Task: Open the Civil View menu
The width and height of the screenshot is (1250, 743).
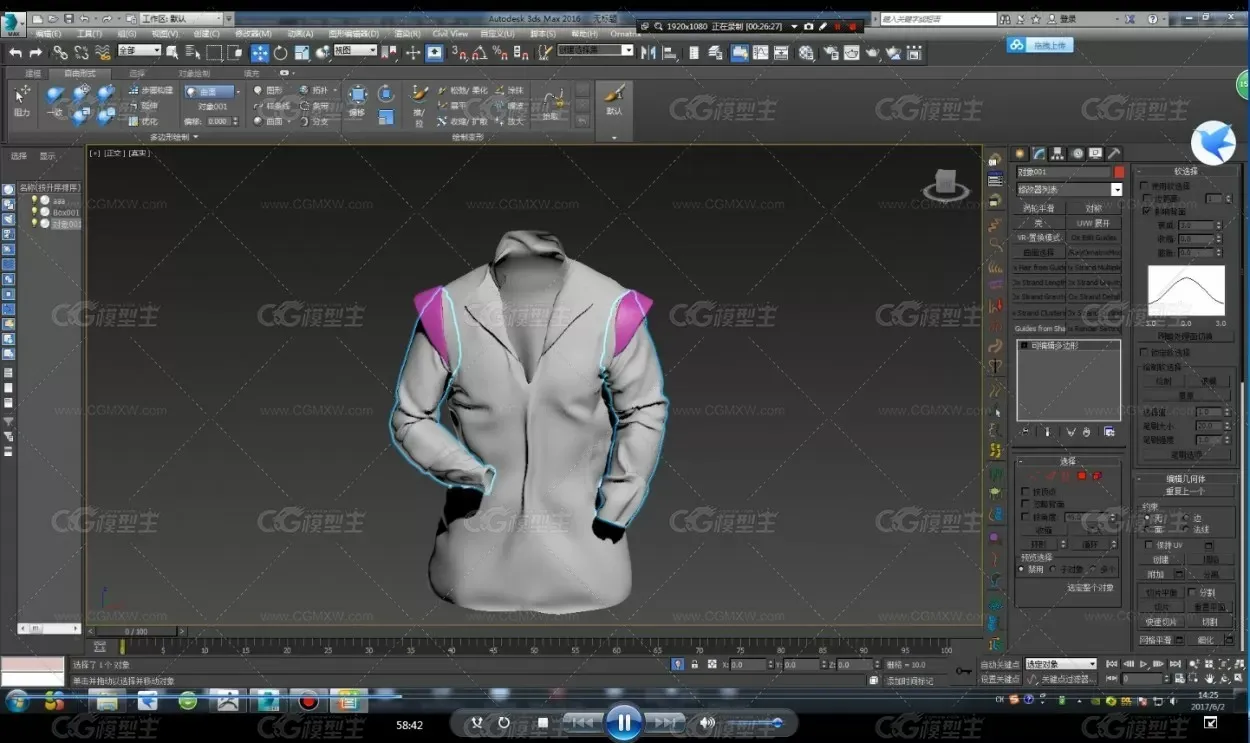Action: 450,33
